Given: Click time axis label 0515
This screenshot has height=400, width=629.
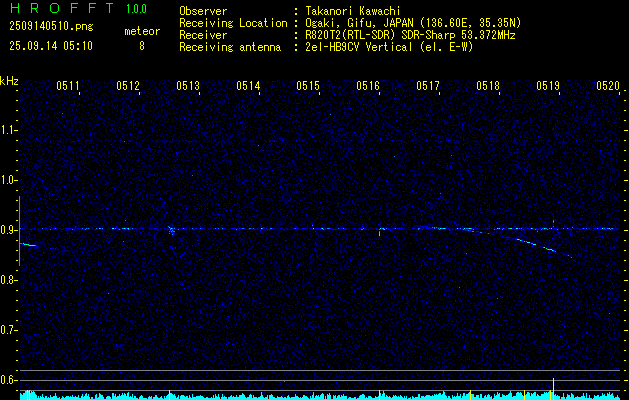Looking at the screenshot, I should click(308, 85).
